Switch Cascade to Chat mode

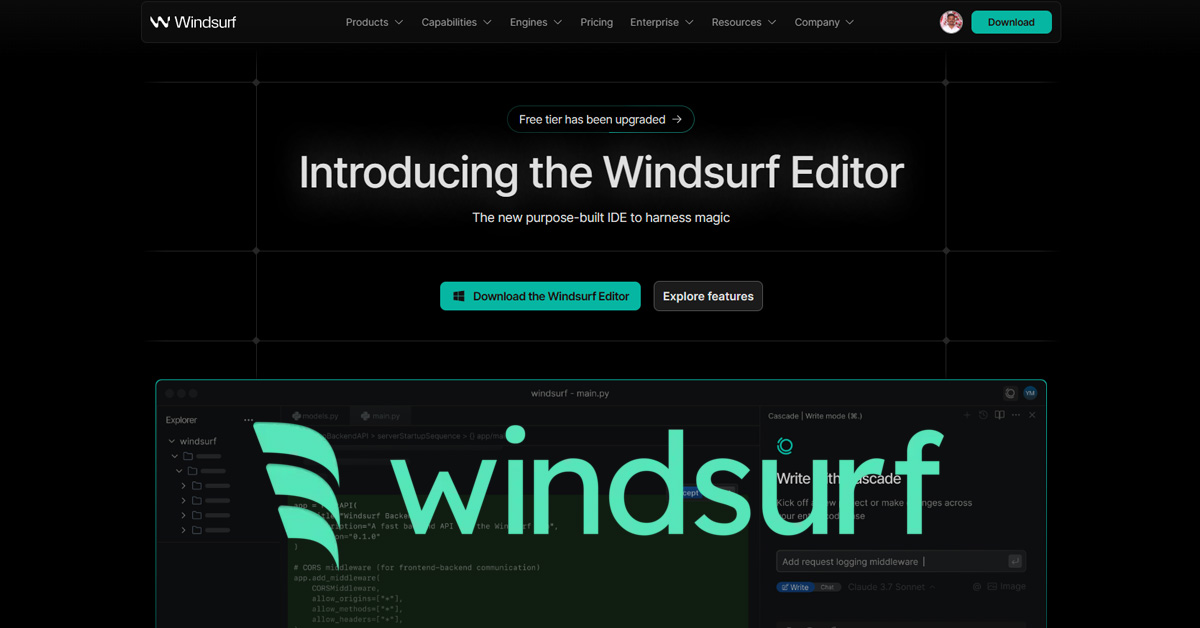(827, 587)
